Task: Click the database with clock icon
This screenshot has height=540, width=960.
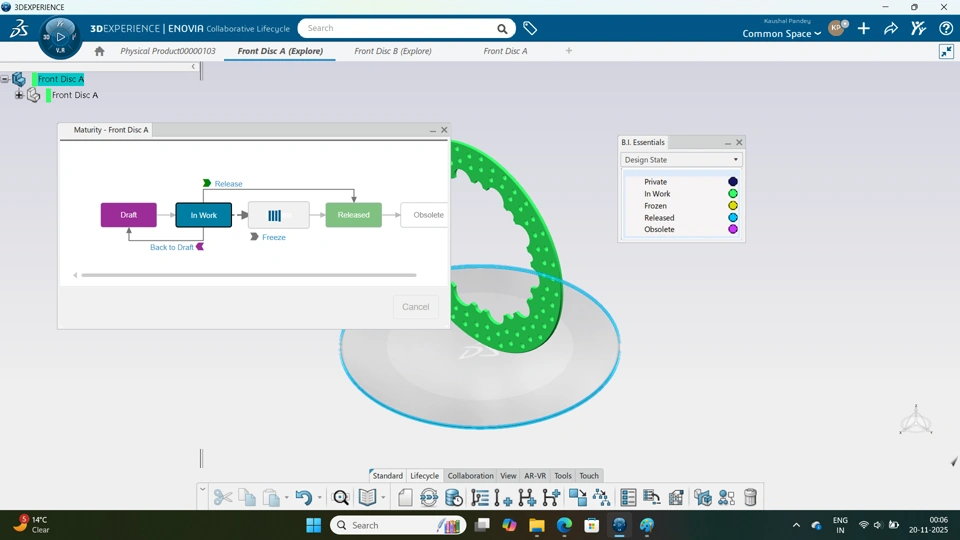Action: coord(454,497)
